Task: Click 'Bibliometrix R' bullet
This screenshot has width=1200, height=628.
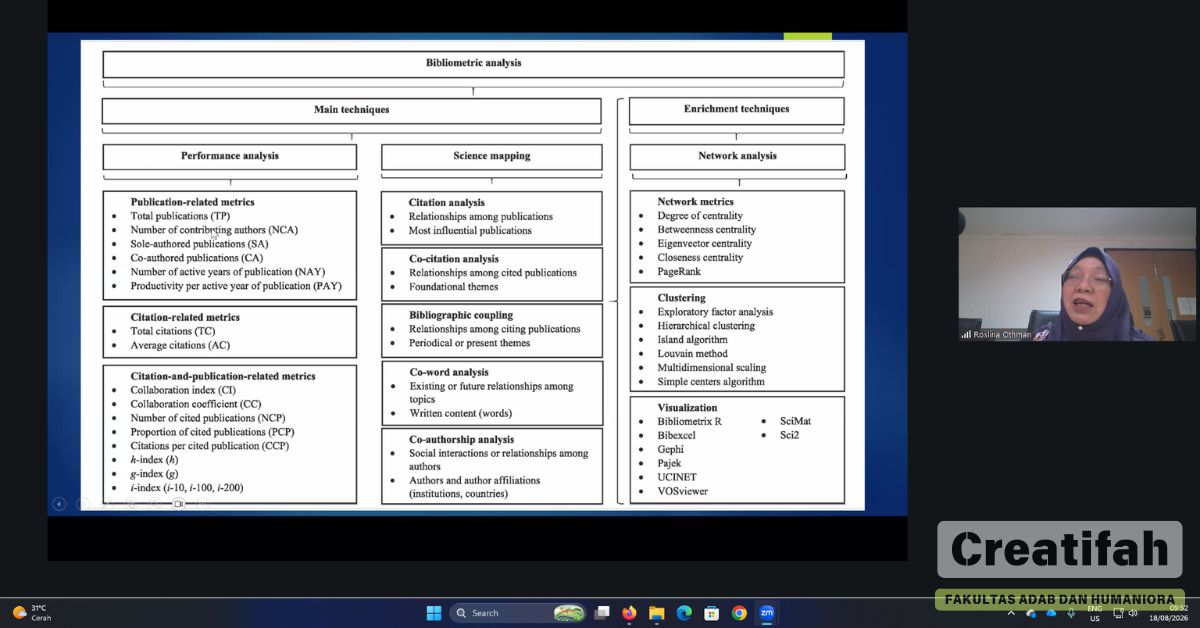Action: [x=689, y=422]
